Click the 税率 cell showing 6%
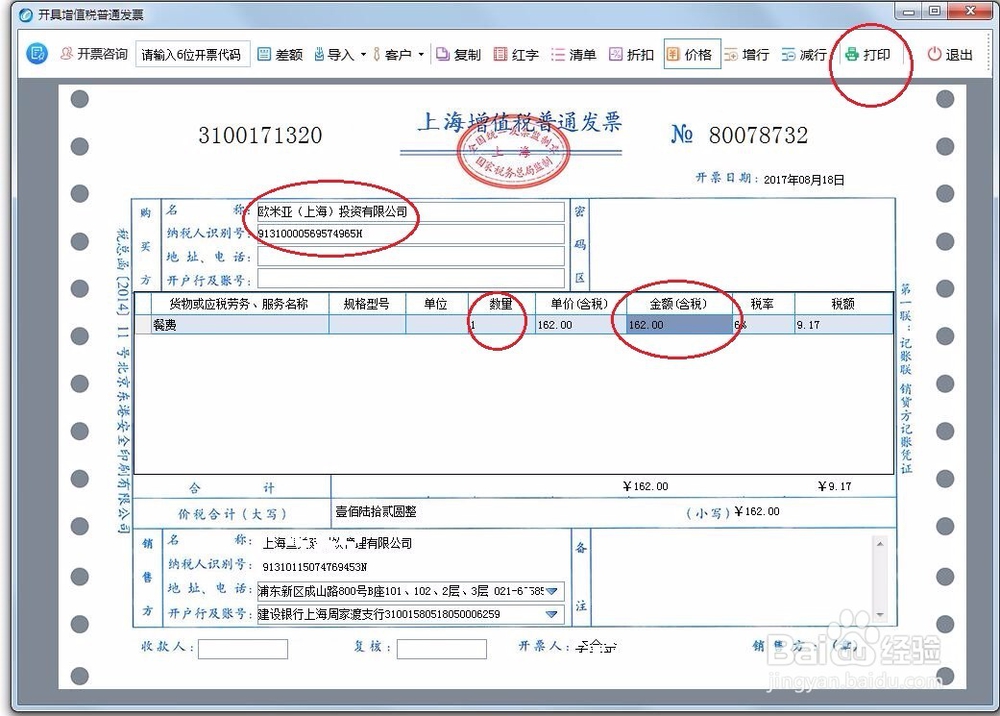 (763, 325)
